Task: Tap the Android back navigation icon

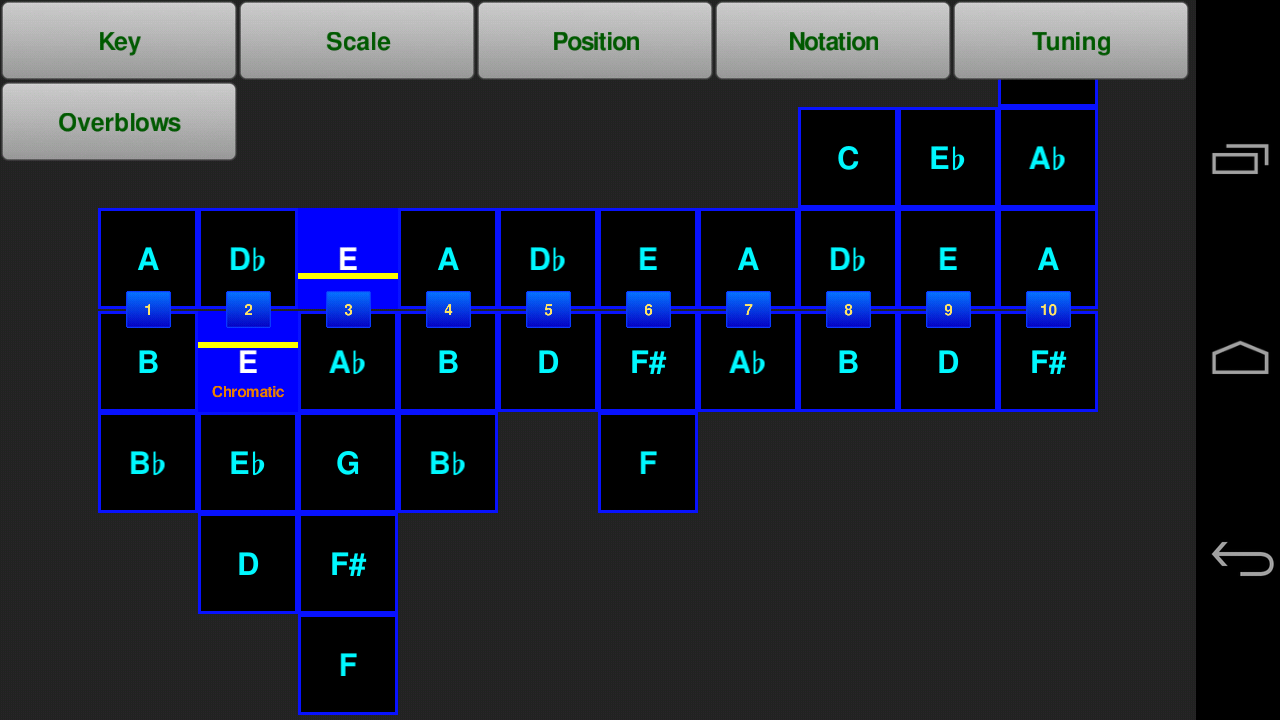Action: [1241, 558]
